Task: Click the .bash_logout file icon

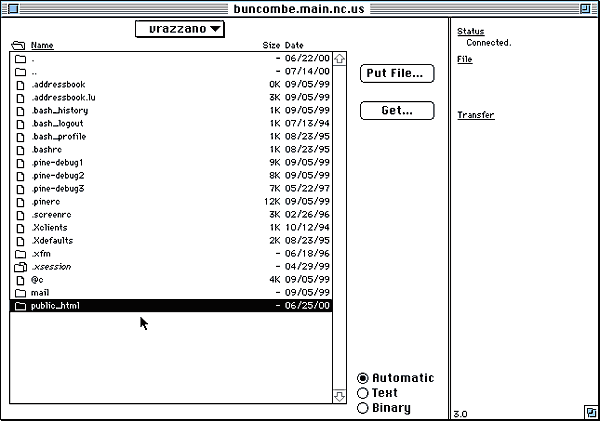Action: tap(20, 124)
